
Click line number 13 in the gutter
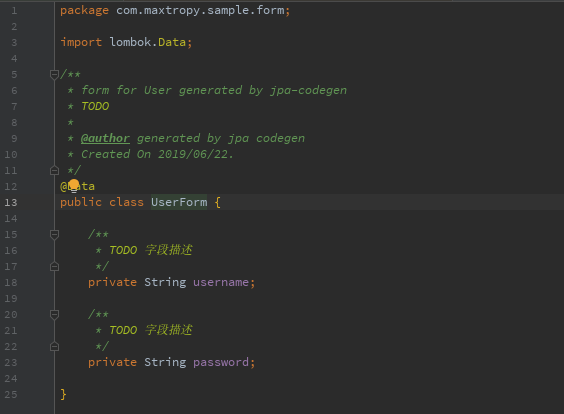(11, 203)
